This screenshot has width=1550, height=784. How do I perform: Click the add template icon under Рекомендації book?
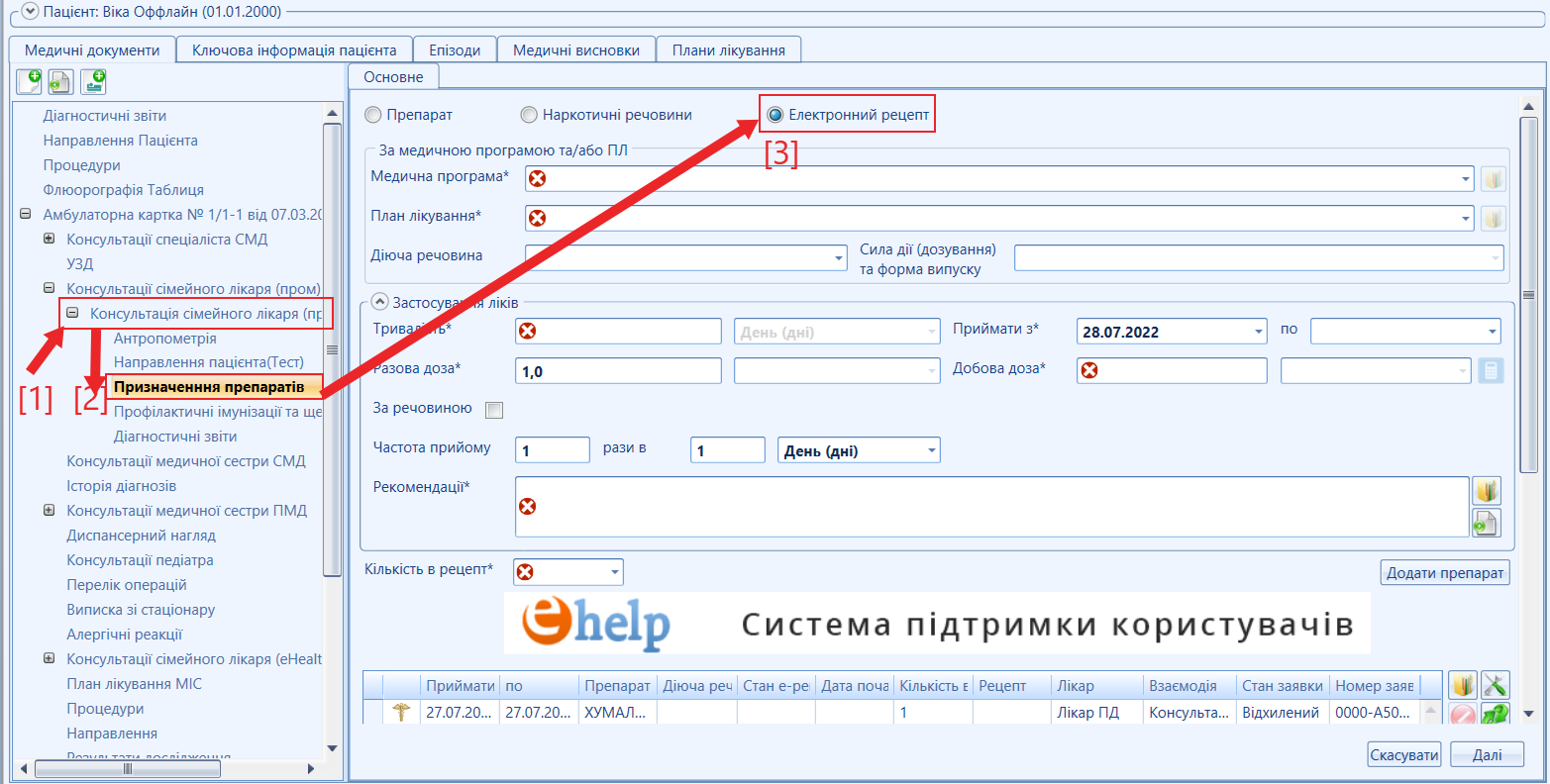click(x=1487, y=523)
